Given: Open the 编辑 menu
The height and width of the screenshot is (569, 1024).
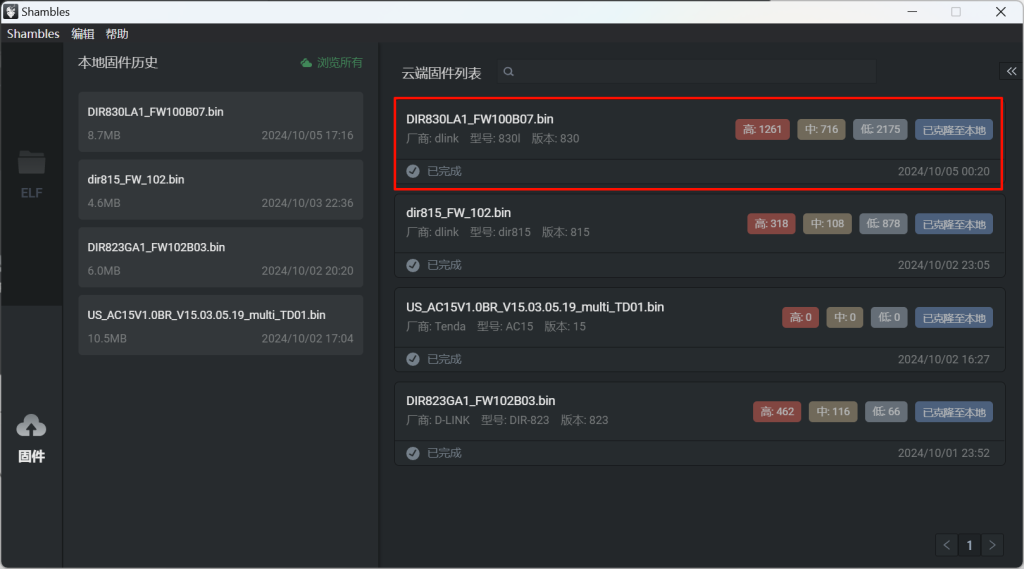Looking at the screenshot, I should pyautogui.click(x=82, y=34).
